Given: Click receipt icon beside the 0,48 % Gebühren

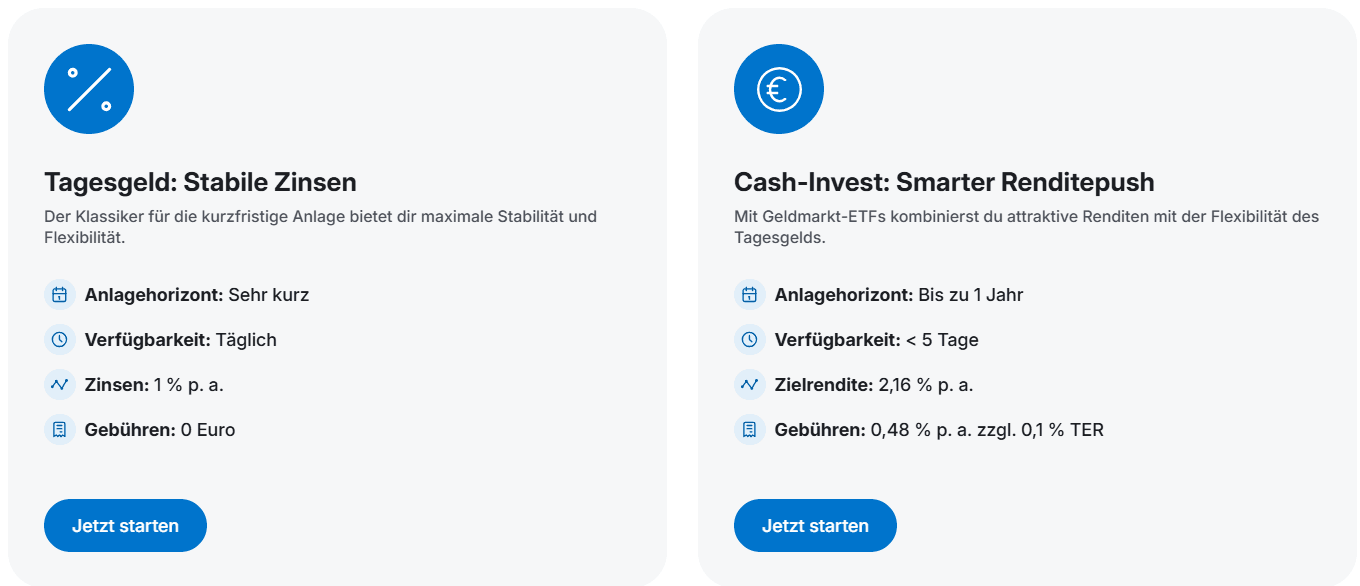Looking at the screenshot, I should point(750,430).
